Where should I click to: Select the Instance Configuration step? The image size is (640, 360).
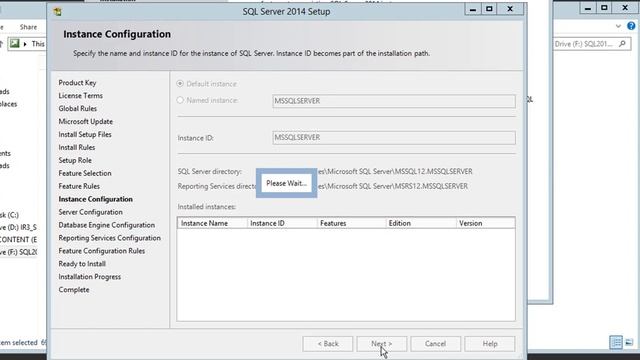point(96,199)
